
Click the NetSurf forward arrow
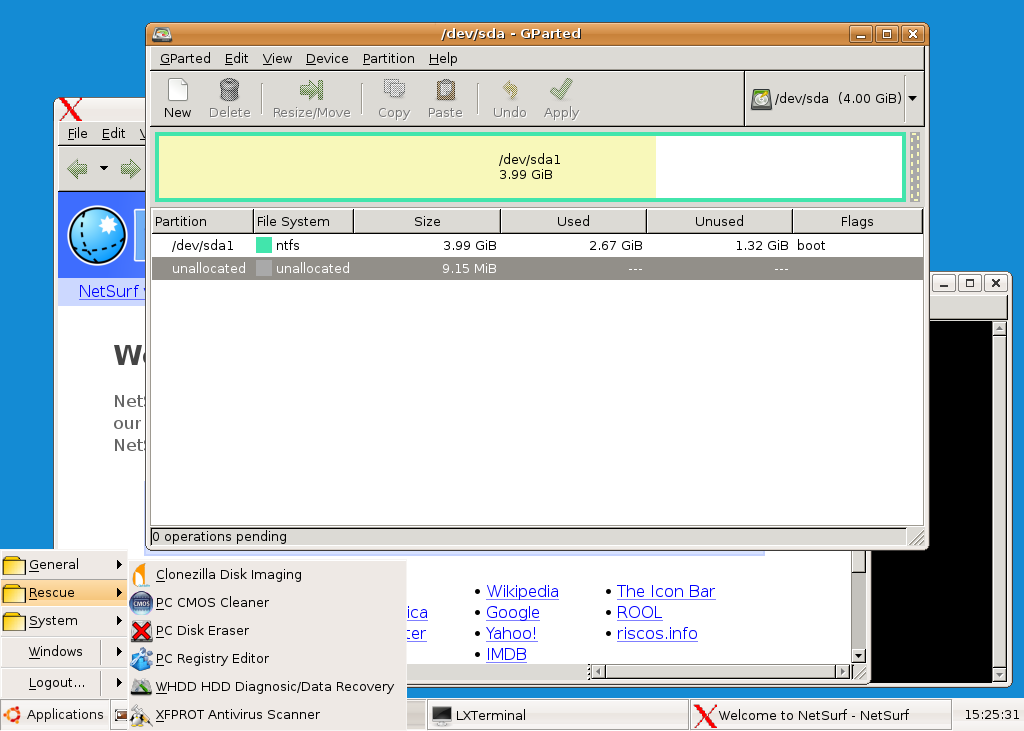coord(131,169)
